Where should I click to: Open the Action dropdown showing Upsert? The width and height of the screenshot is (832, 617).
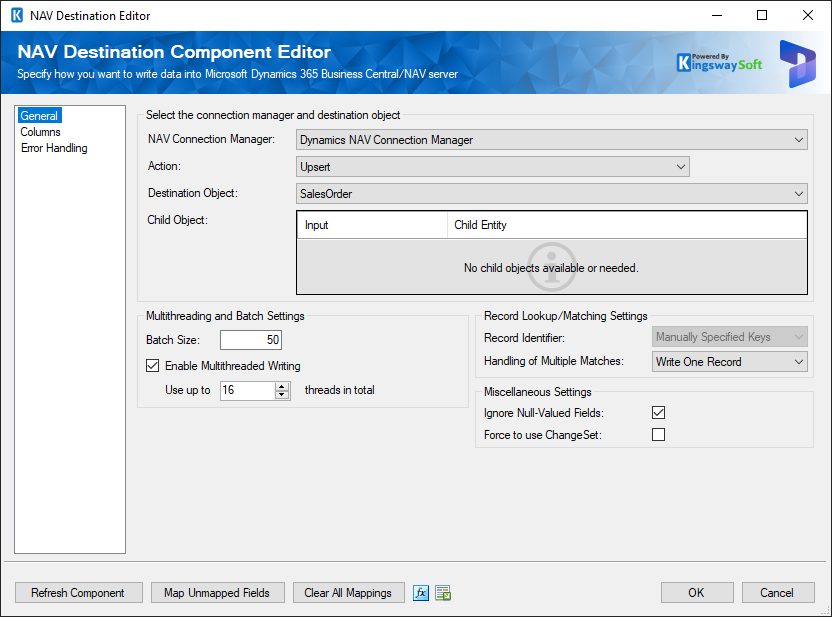[x=492, y=167]
